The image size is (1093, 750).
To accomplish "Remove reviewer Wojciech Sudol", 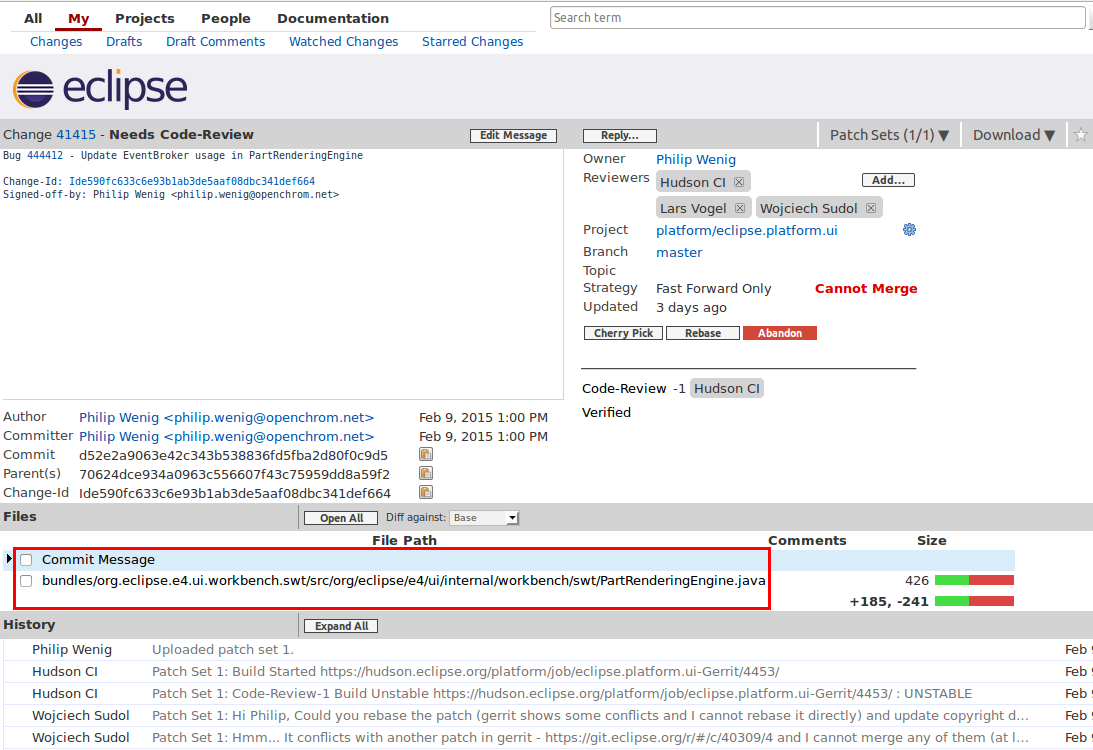I will pos(871,208).
